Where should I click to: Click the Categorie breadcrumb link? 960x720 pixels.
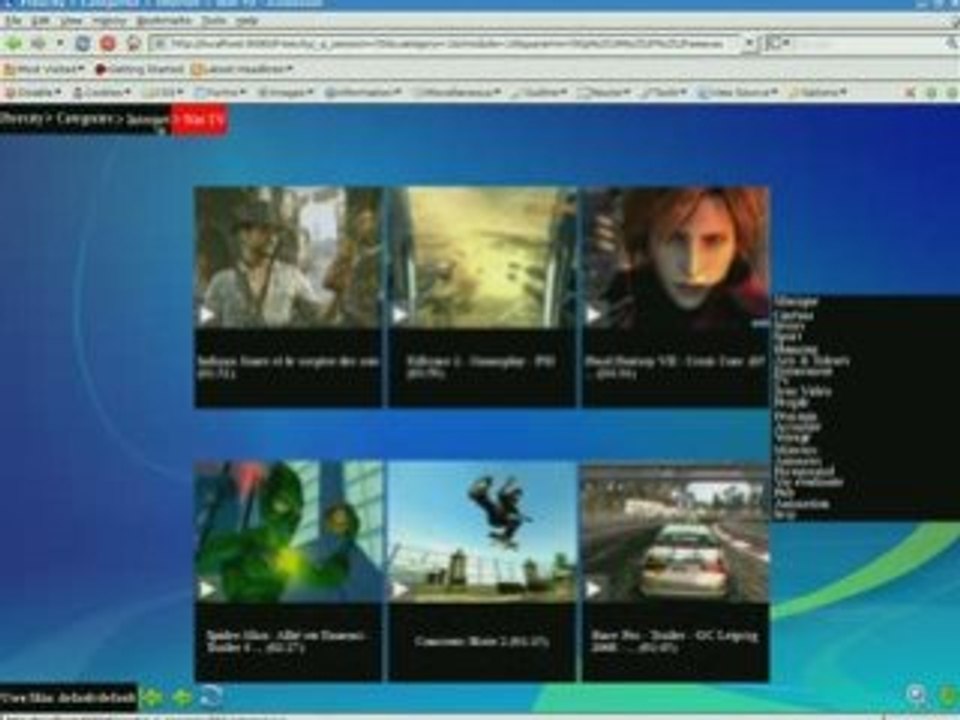pyautogui.click(x=82, y=118)
